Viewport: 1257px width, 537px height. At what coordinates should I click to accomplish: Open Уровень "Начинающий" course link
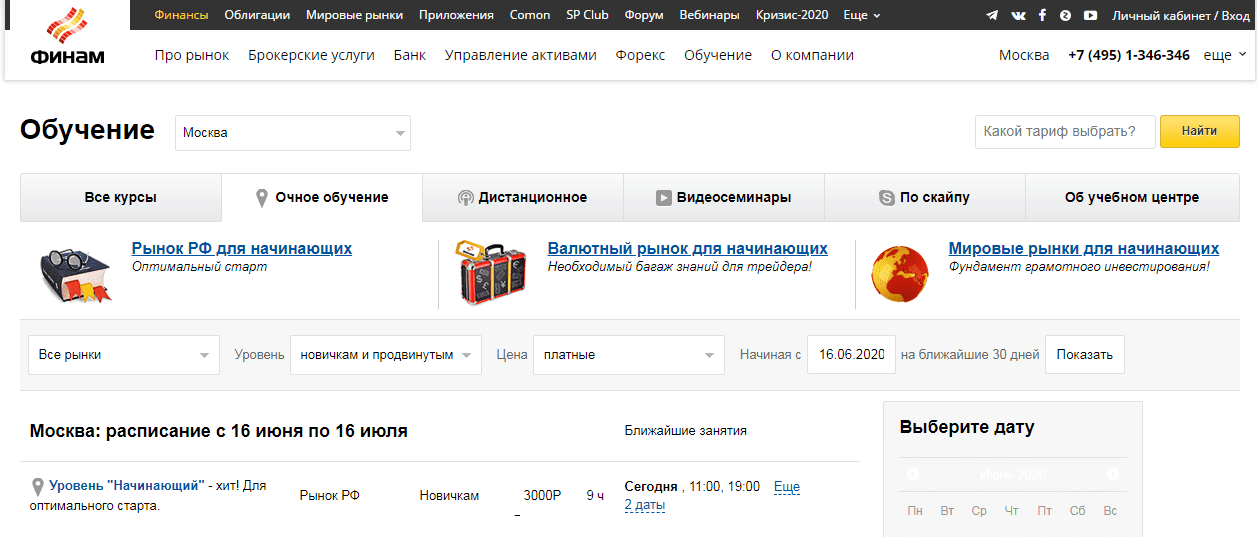(127, 486)
